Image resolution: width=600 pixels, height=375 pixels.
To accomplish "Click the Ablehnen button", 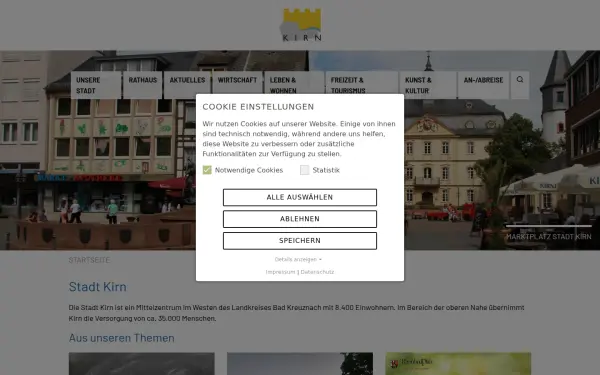I will click(300, 219).
